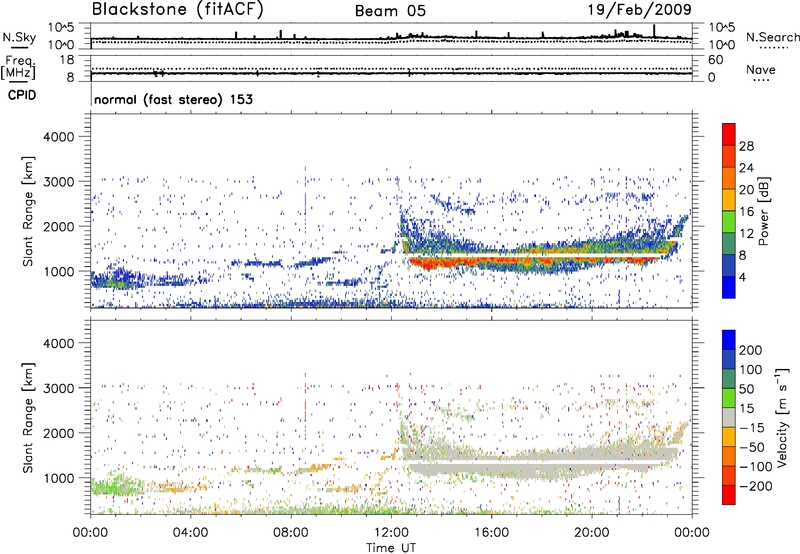Click the date "19/Feb/2009"
The height and width of the screenshot is (554, 800).
pos(640,10)
